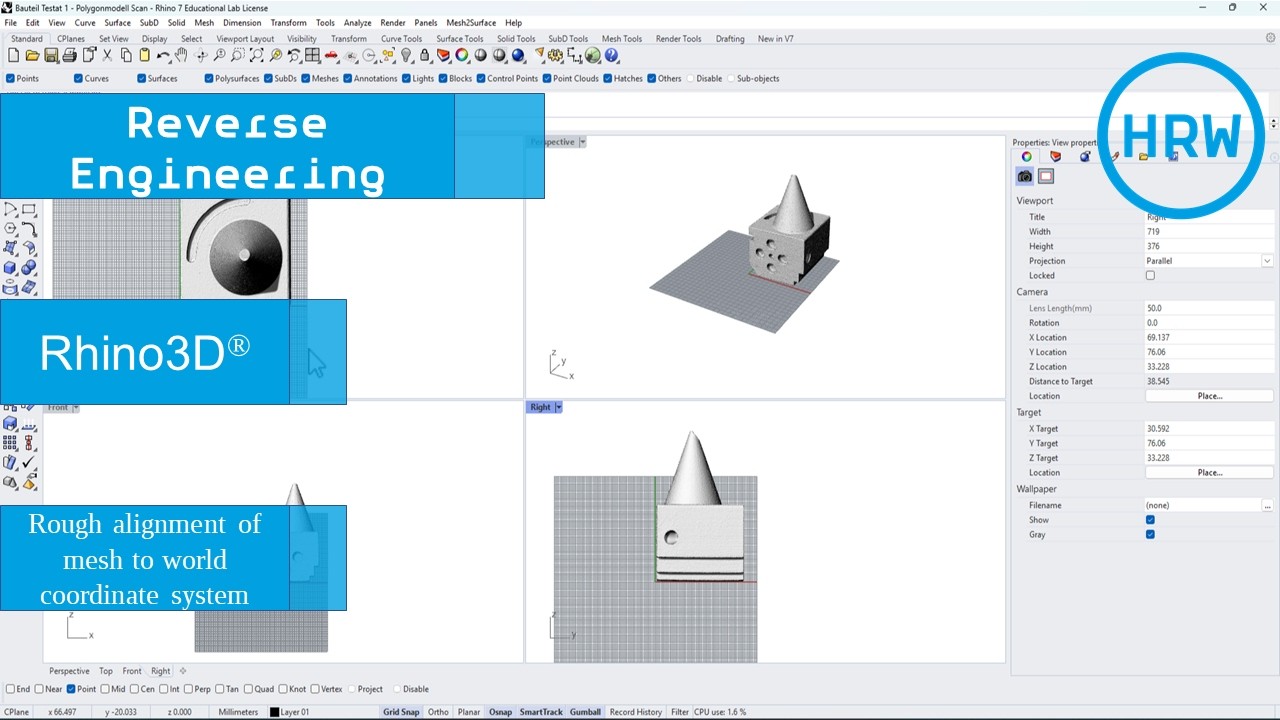Toggle the Meshes selection filter checkbox
Image resolution: width=1280 pixels, height=720 pixels.
click(306, 78)
